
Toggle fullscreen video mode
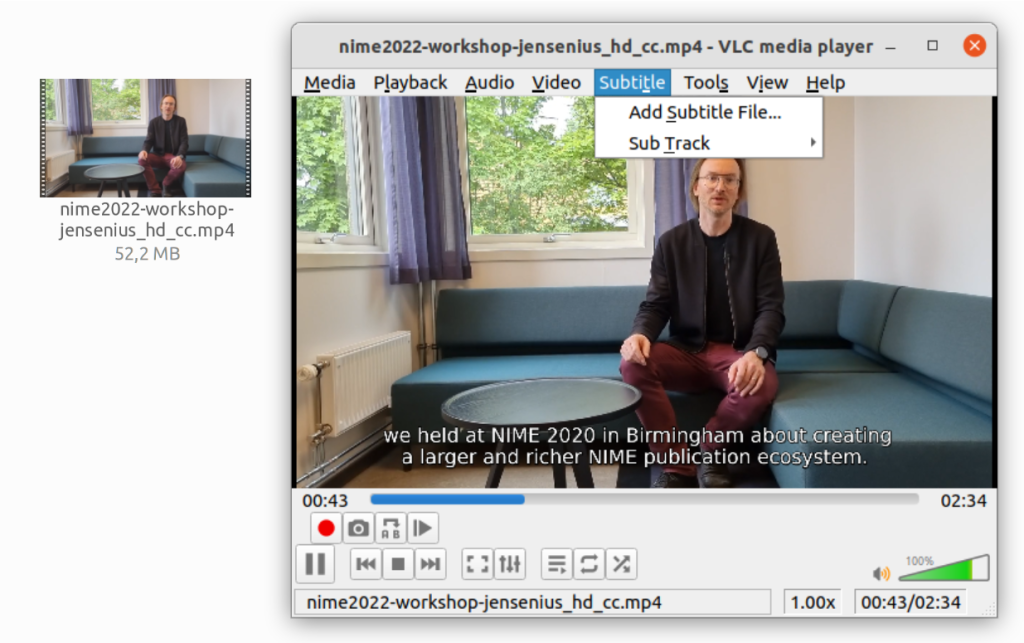tap(477, 564)
